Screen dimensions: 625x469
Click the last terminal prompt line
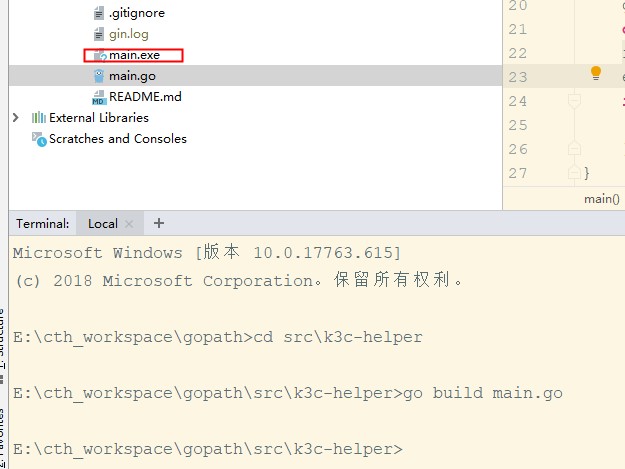pyautogui.click(x=208, y=449)
